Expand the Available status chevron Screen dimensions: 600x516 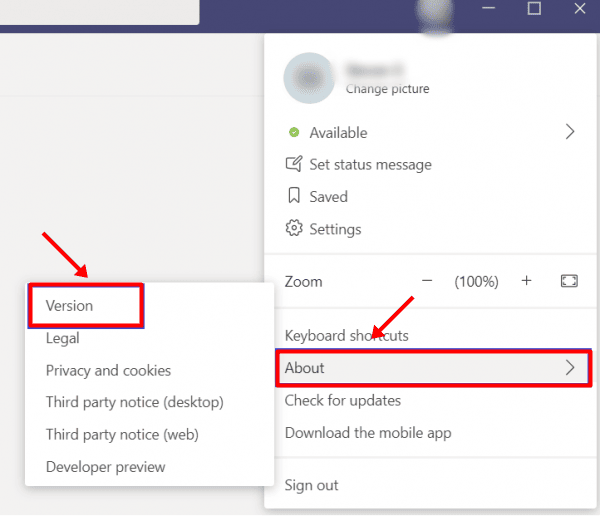[x=570, y=132]
